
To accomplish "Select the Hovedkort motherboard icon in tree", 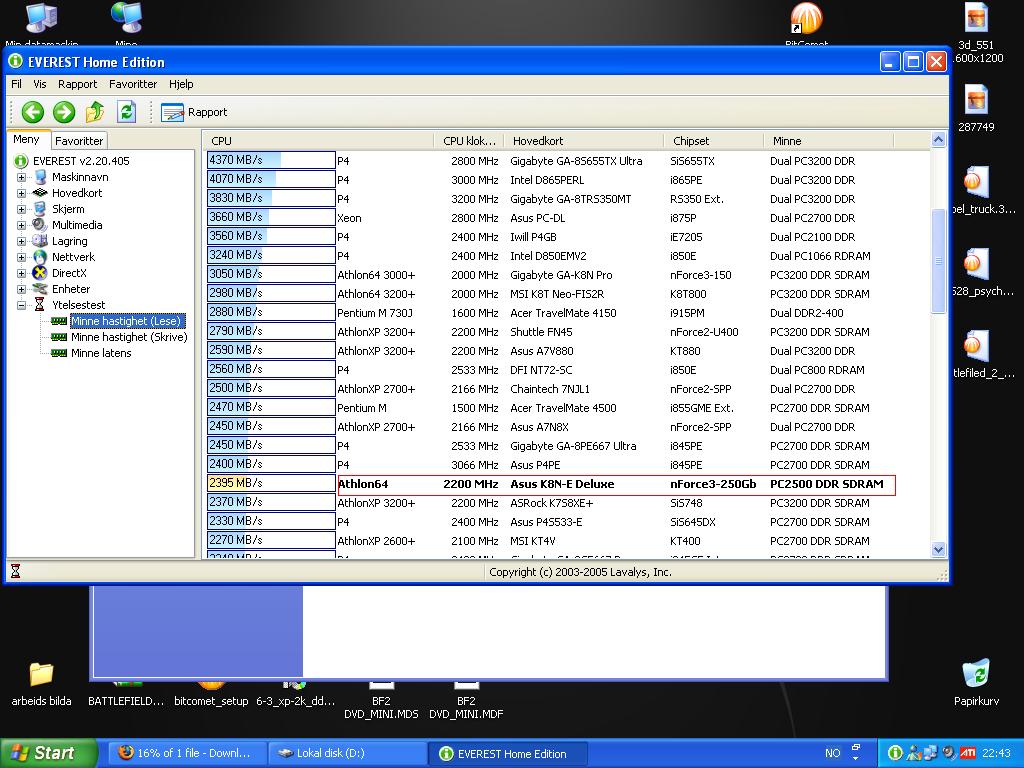I will 40,193.
